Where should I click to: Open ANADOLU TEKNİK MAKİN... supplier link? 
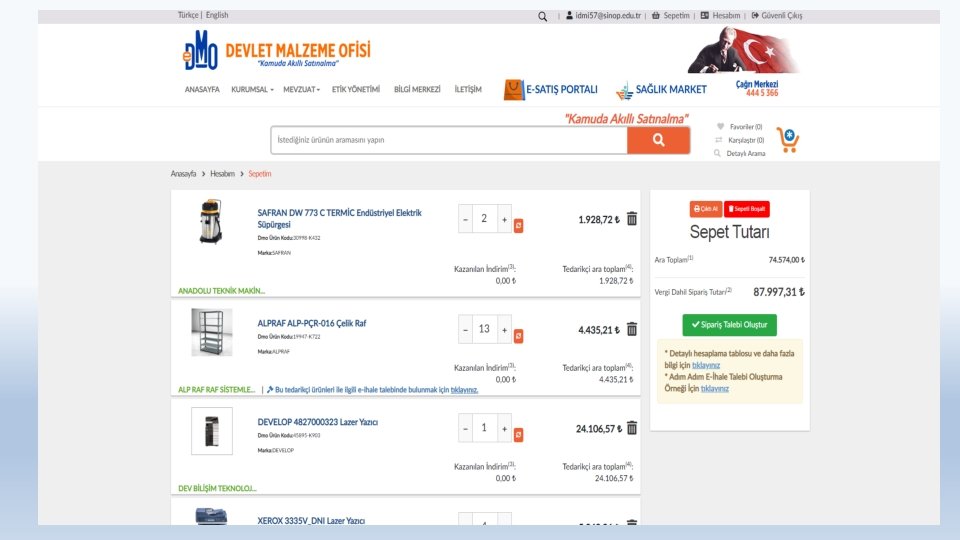(221, 291)
